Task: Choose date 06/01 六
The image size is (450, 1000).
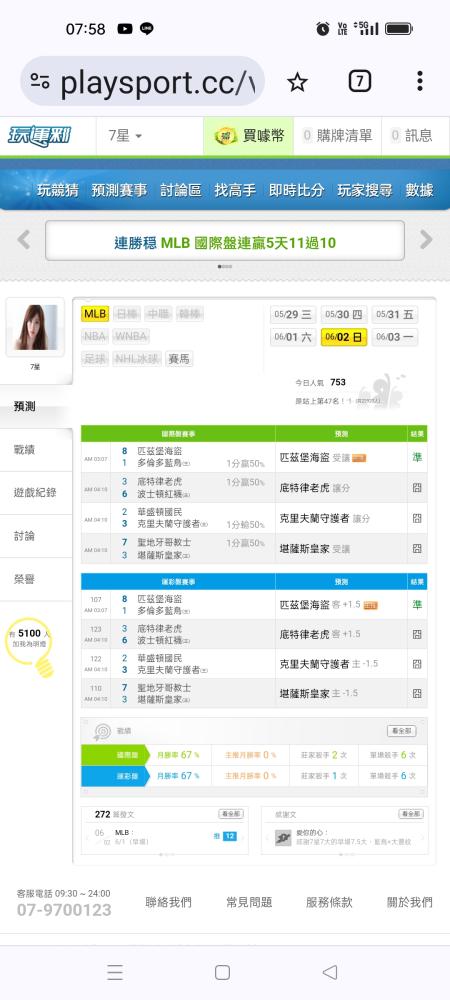Action: [x=293, y=337]
